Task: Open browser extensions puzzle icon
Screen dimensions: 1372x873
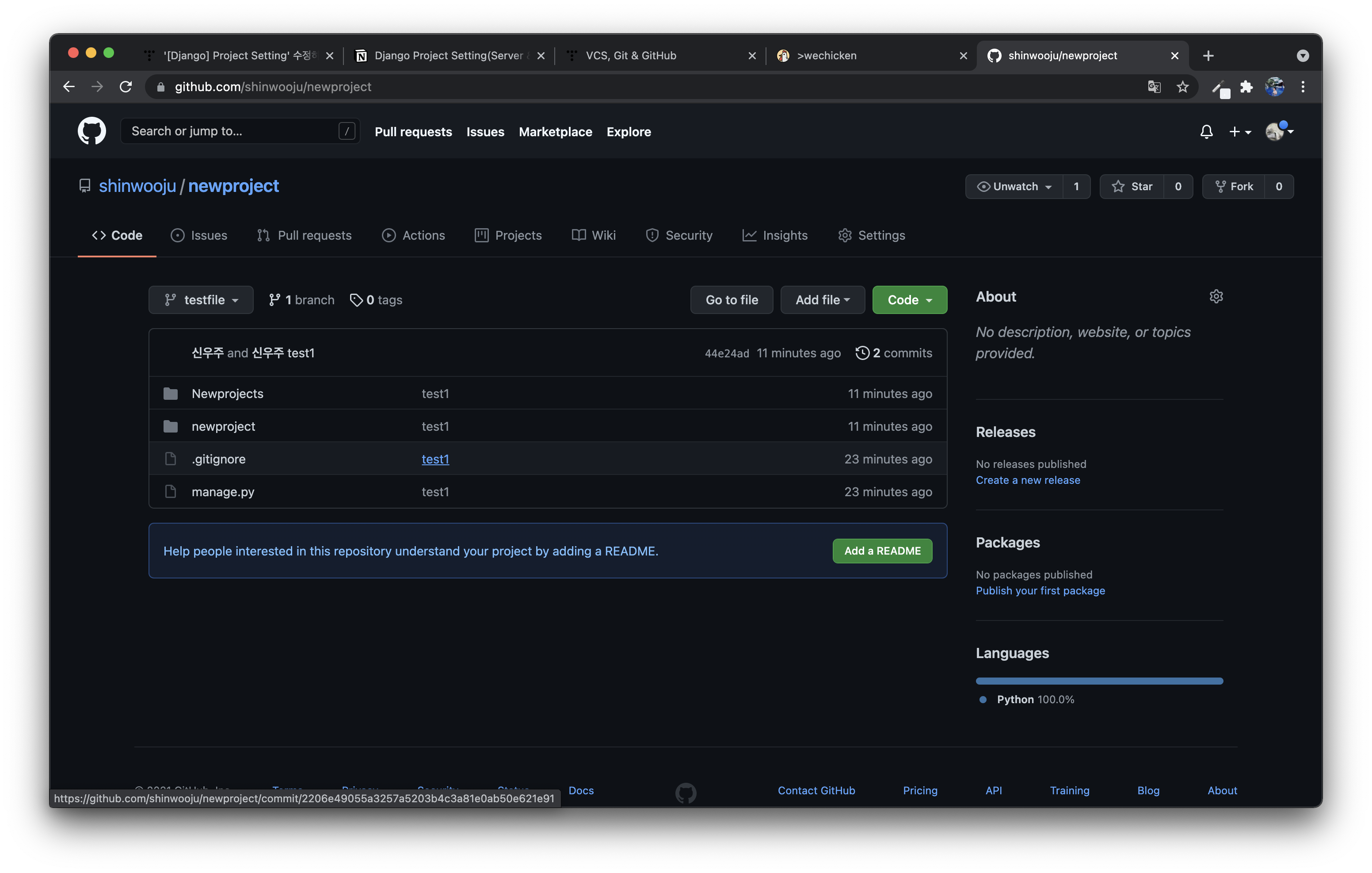Action: coord(1246,87)
